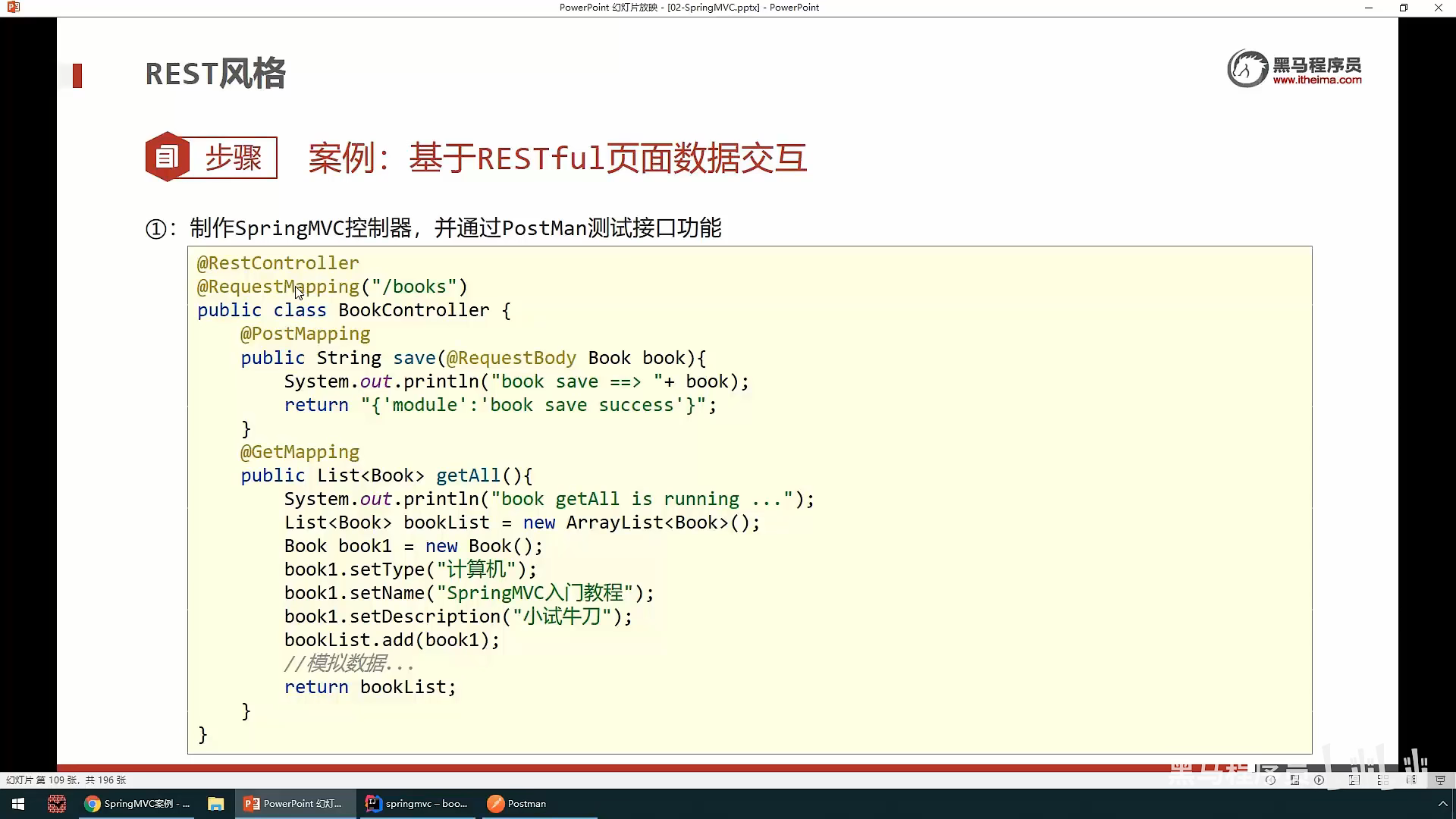Open the slide show options menu icon
The image size is (1456, 819).
click(1294, 780)
